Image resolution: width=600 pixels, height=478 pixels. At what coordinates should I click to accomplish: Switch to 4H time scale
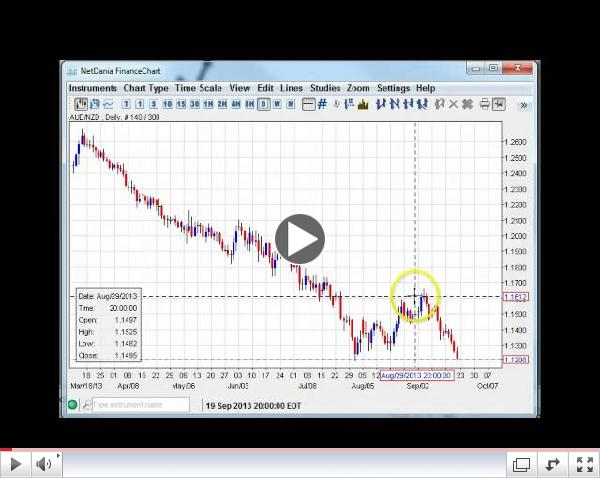coord(236,104)
